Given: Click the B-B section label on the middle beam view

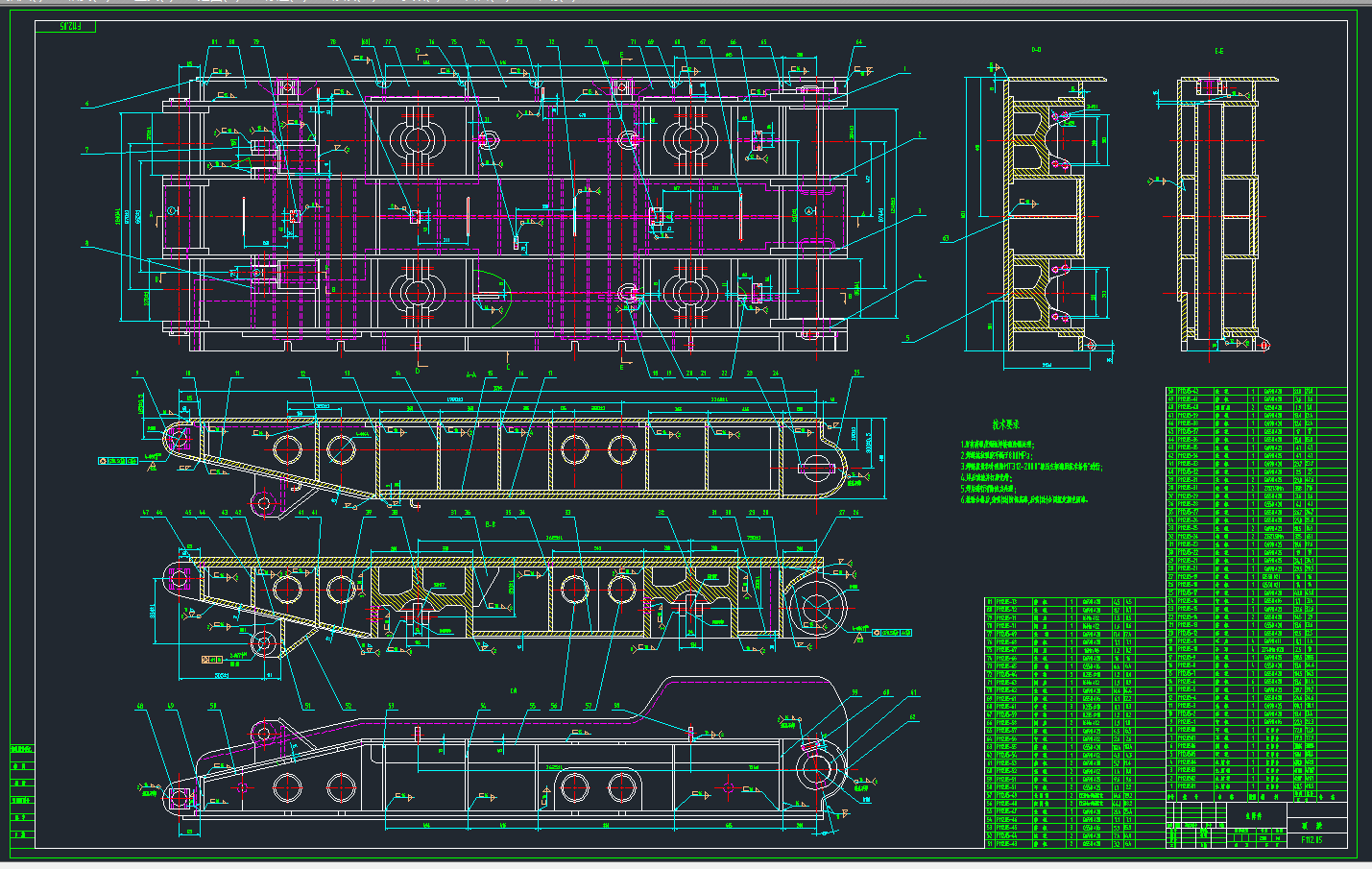Looking at the screenshot, I should coord(490,523).
